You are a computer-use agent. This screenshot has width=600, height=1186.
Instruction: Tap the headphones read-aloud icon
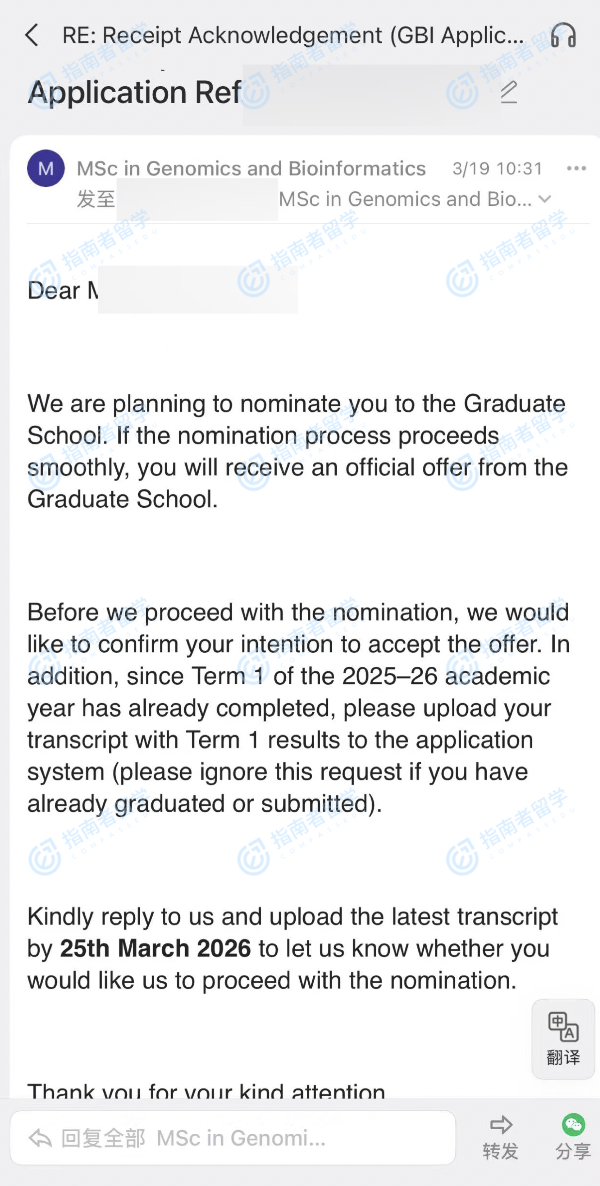[564, 36]
